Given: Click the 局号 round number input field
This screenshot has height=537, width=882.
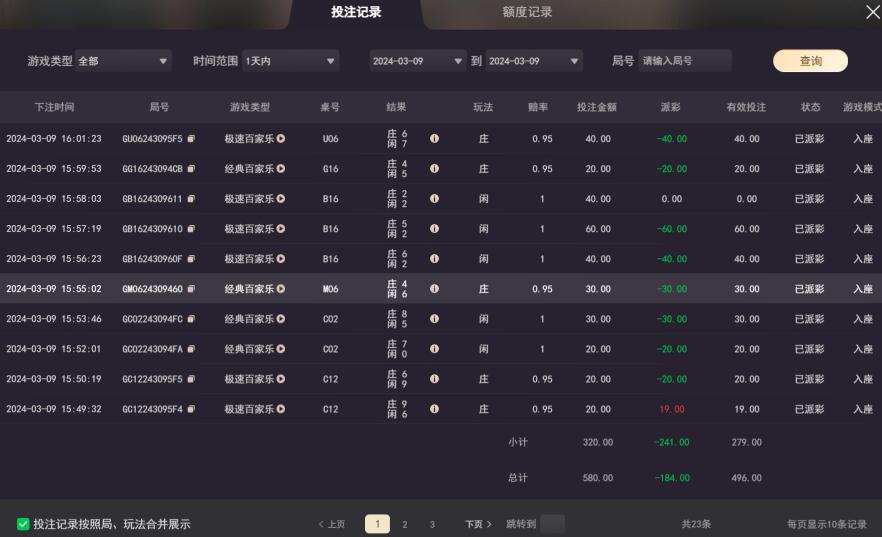Looking at the screenshot, I should pos(685,61).
